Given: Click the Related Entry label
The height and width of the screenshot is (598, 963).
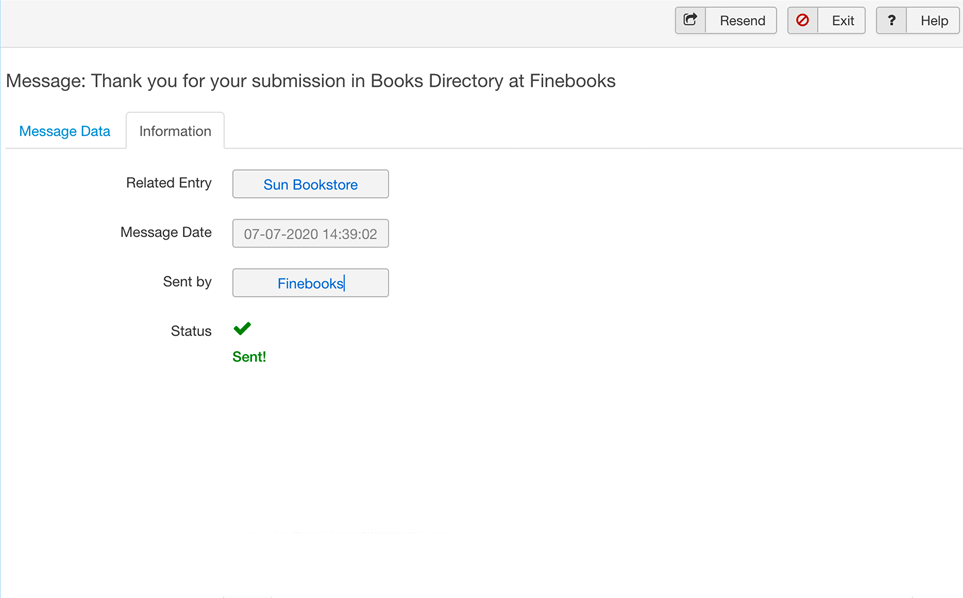Looking at the screenshot, I should pos(169,182).
